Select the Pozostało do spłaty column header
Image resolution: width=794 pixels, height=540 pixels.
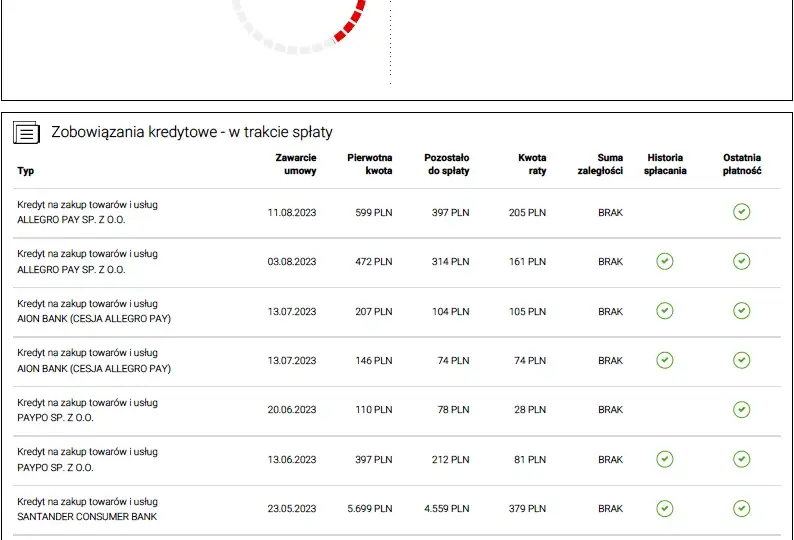[x=447, y=164]
